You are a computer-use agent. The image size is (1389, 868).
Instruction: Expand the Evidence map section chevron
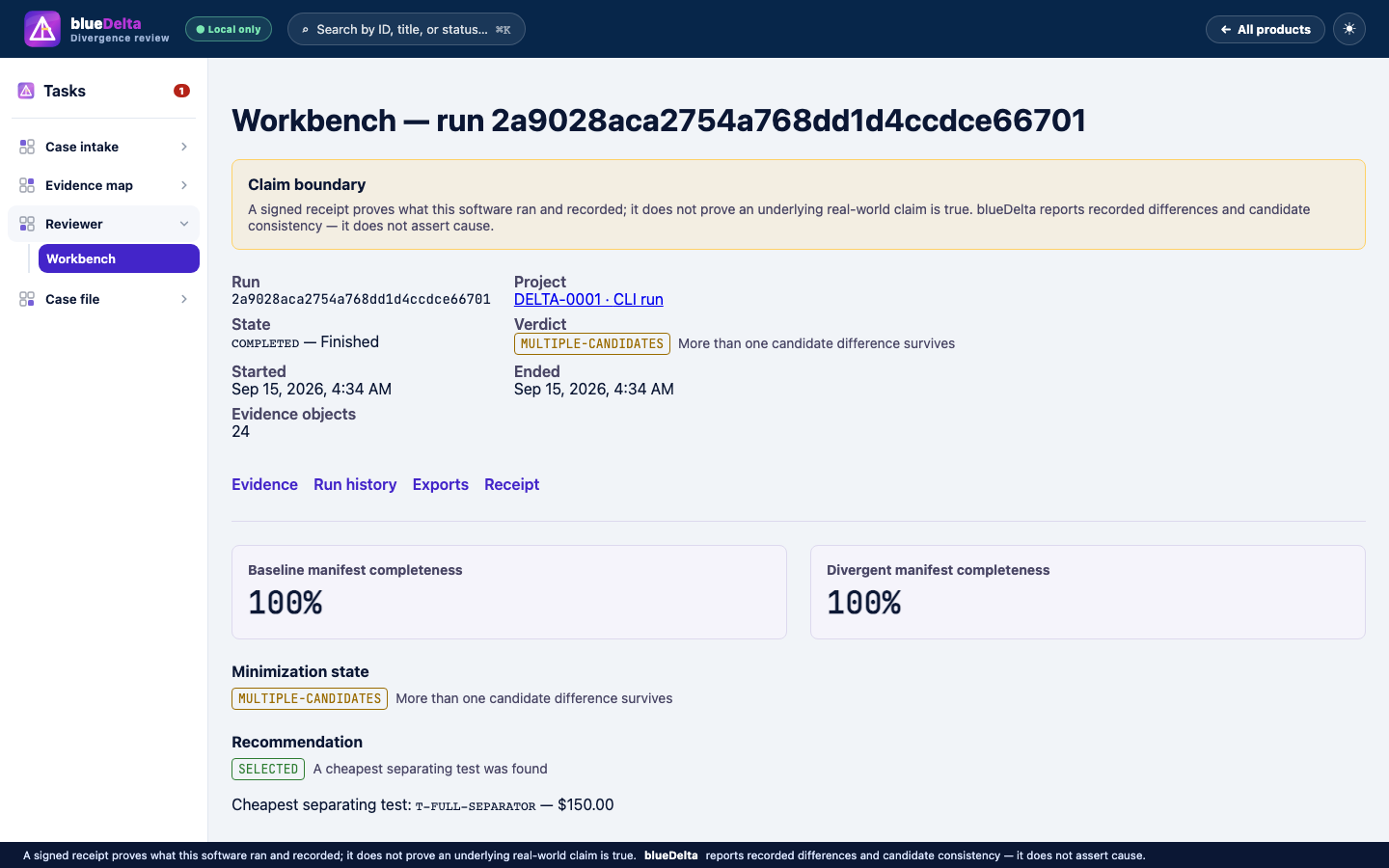click(184, 185)
